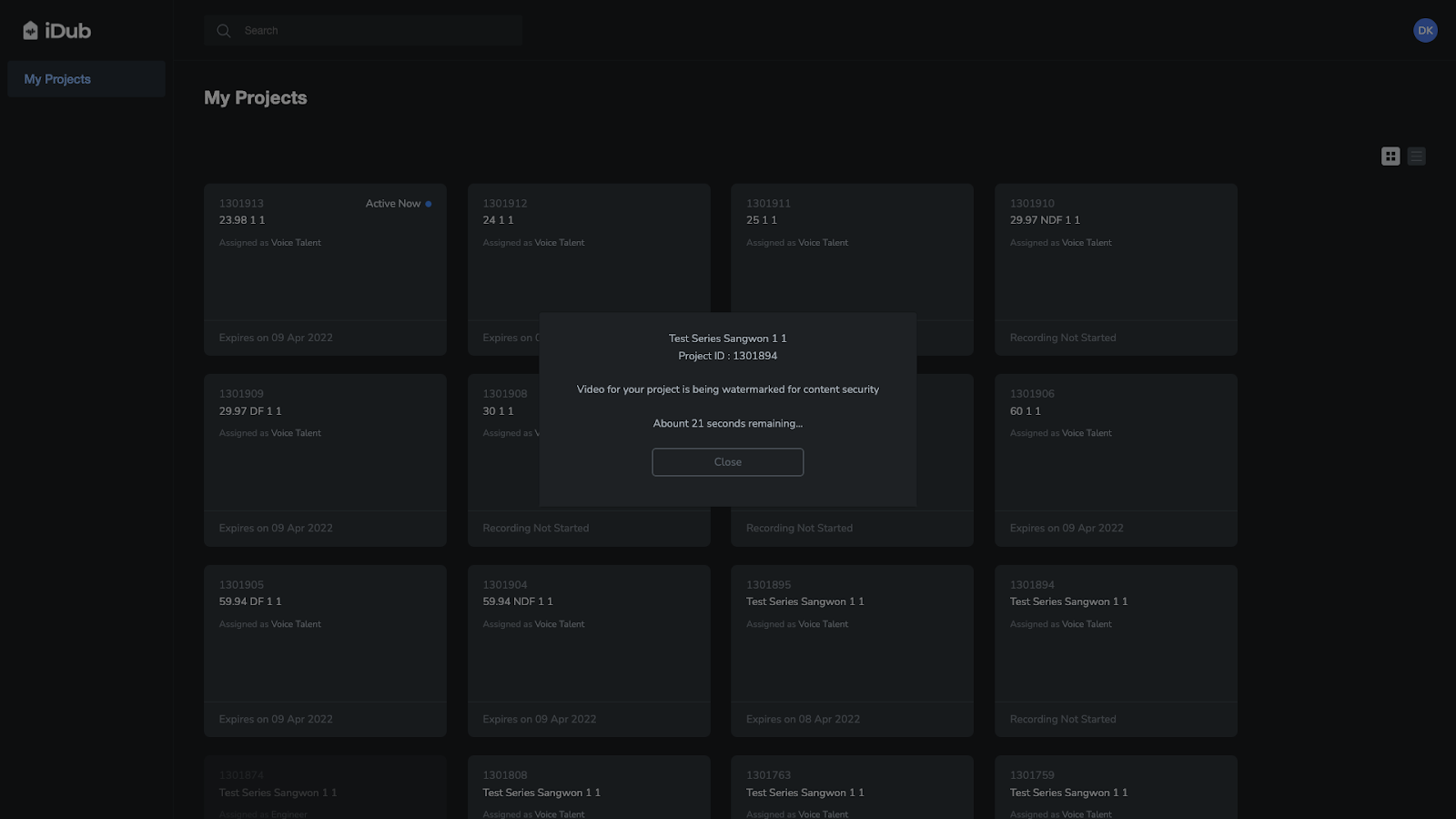Image resolution: width=1456 pixels, height=819 pixels.
Task: Open project card 1301910
Action: 1116,269
